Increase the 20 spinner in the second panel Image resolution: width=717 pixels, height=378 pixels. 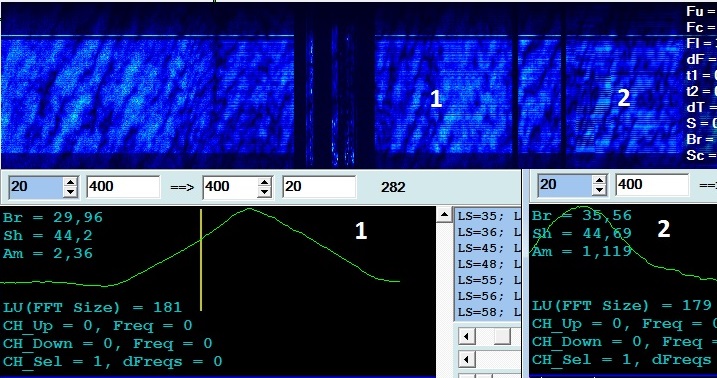(599, 180)
